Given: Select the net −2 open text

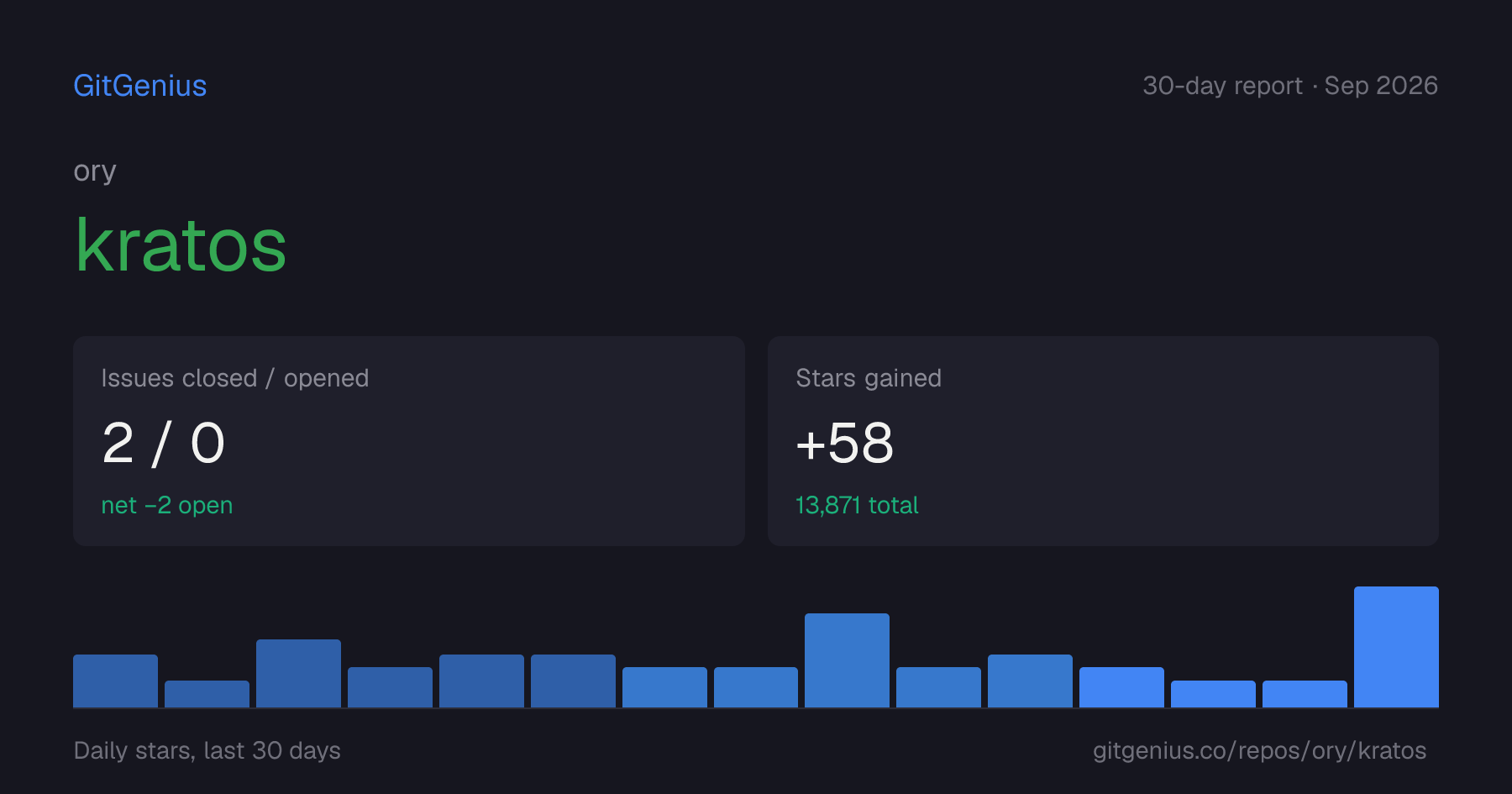Looking at the screenshot, I should [166, 505].
